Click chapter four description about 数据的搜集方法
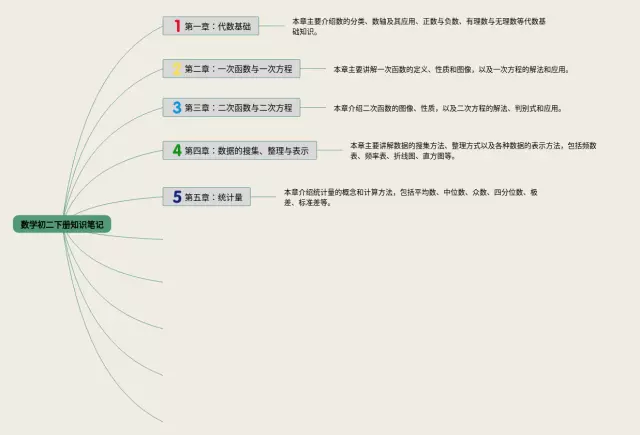This screenshot has height=435, width=640. (x=473, y=151)
